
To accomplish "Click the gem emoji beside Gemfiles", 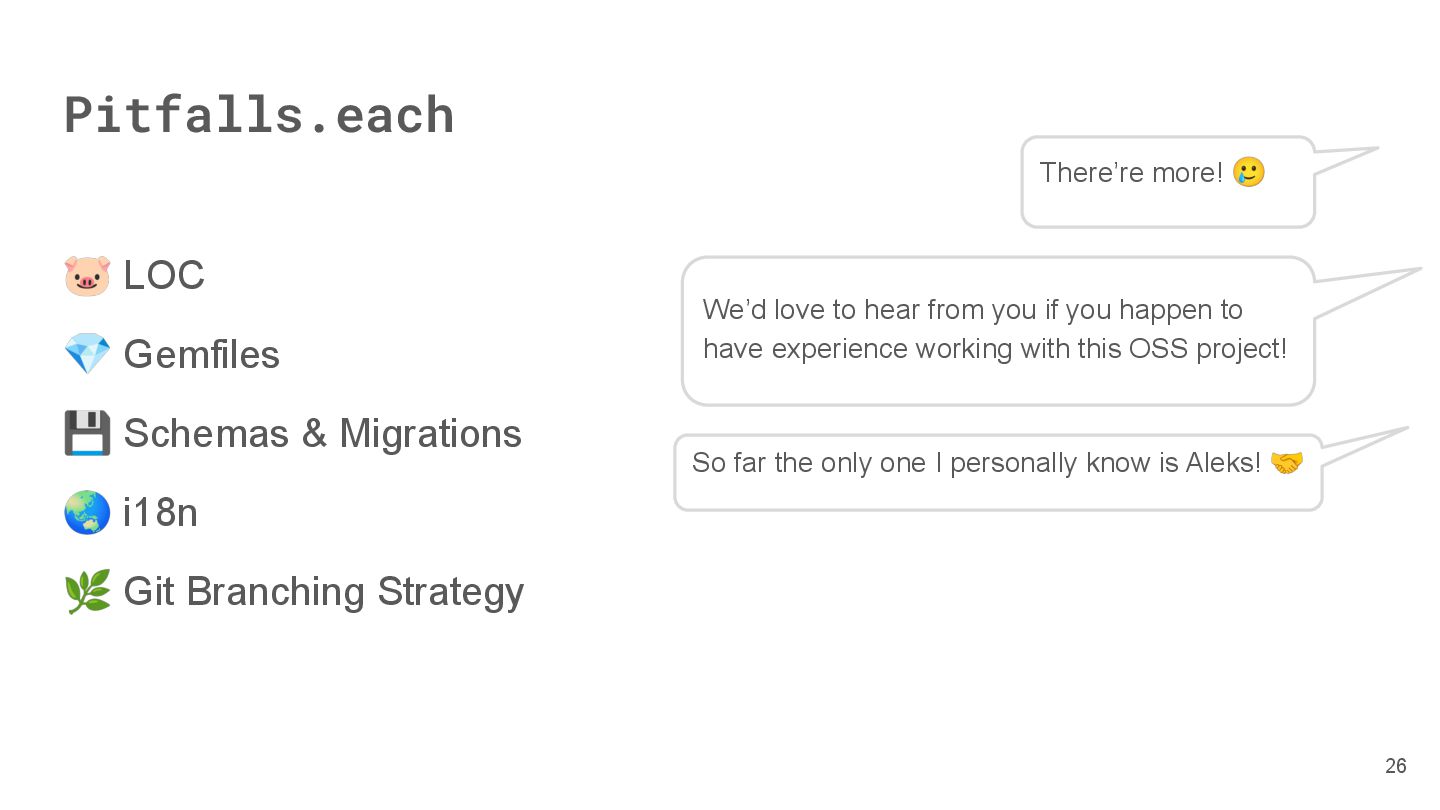I will coord(87,354).
